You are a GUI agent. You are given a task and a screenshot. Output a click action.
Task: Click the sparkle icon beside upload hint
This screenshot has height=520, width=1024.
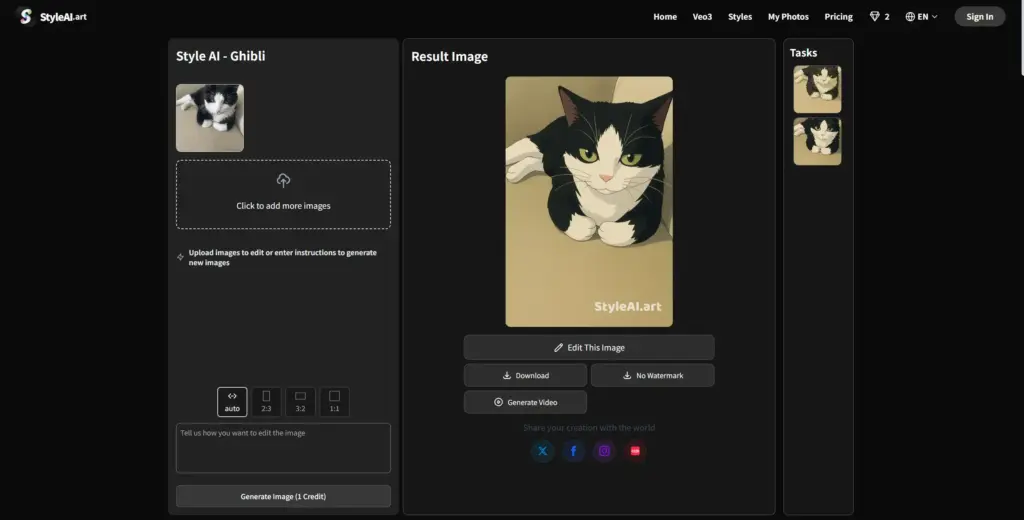180,257
